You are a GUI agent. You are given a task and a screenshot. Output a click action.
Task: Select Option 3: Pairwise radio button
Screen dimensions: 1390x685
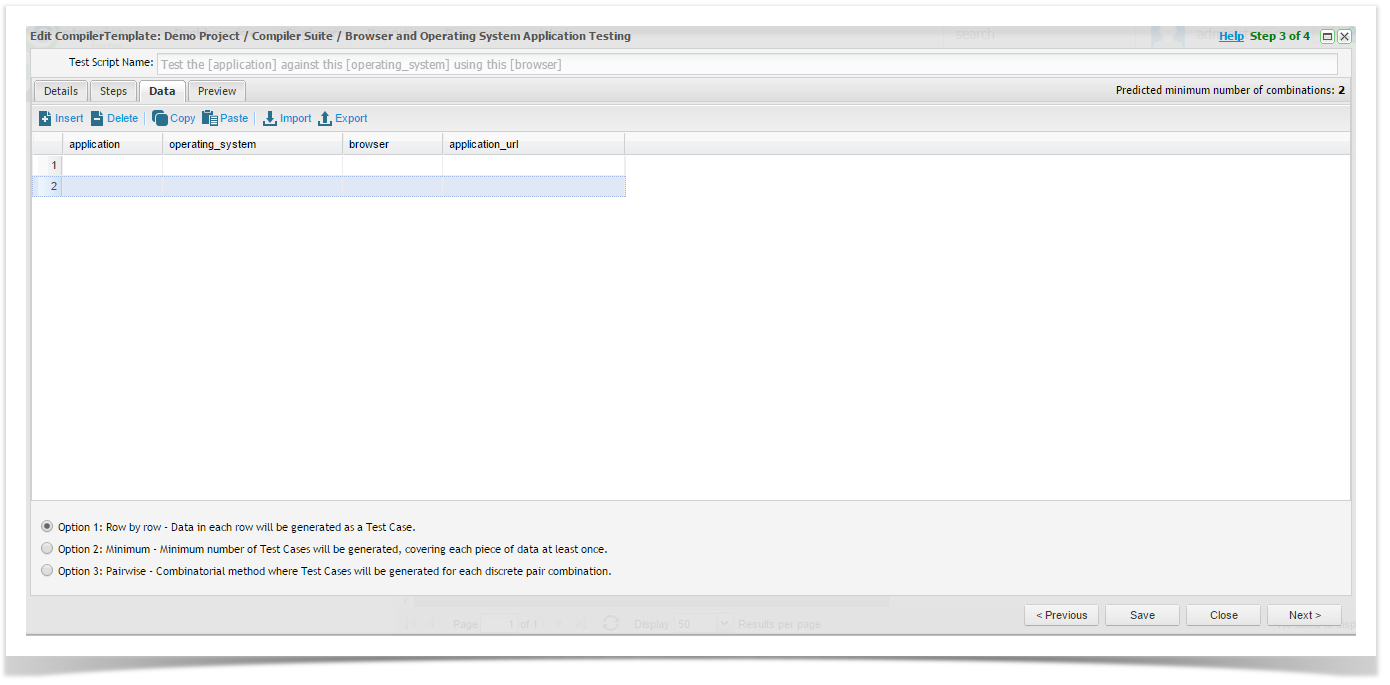47,571
